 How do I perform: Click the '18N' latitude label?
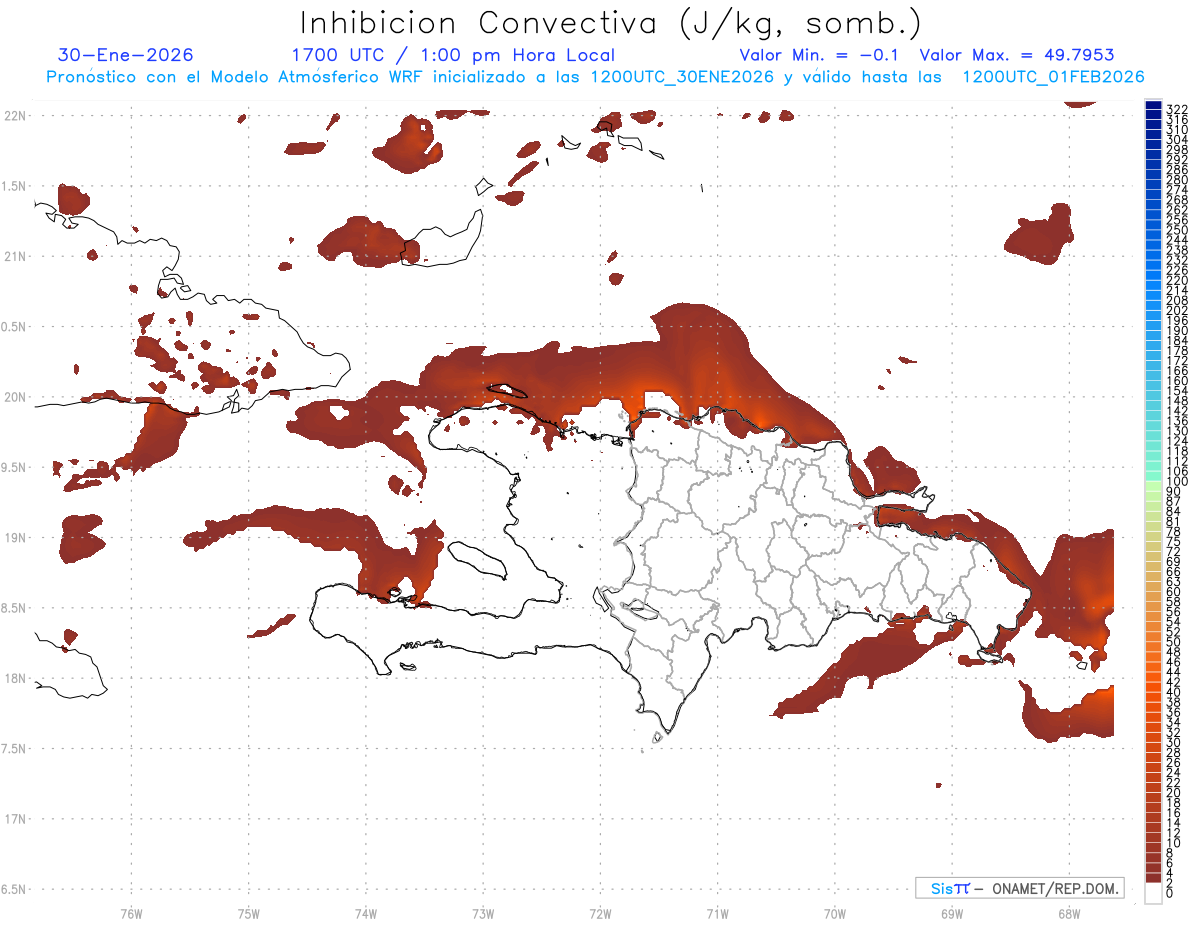pos(15,679)
